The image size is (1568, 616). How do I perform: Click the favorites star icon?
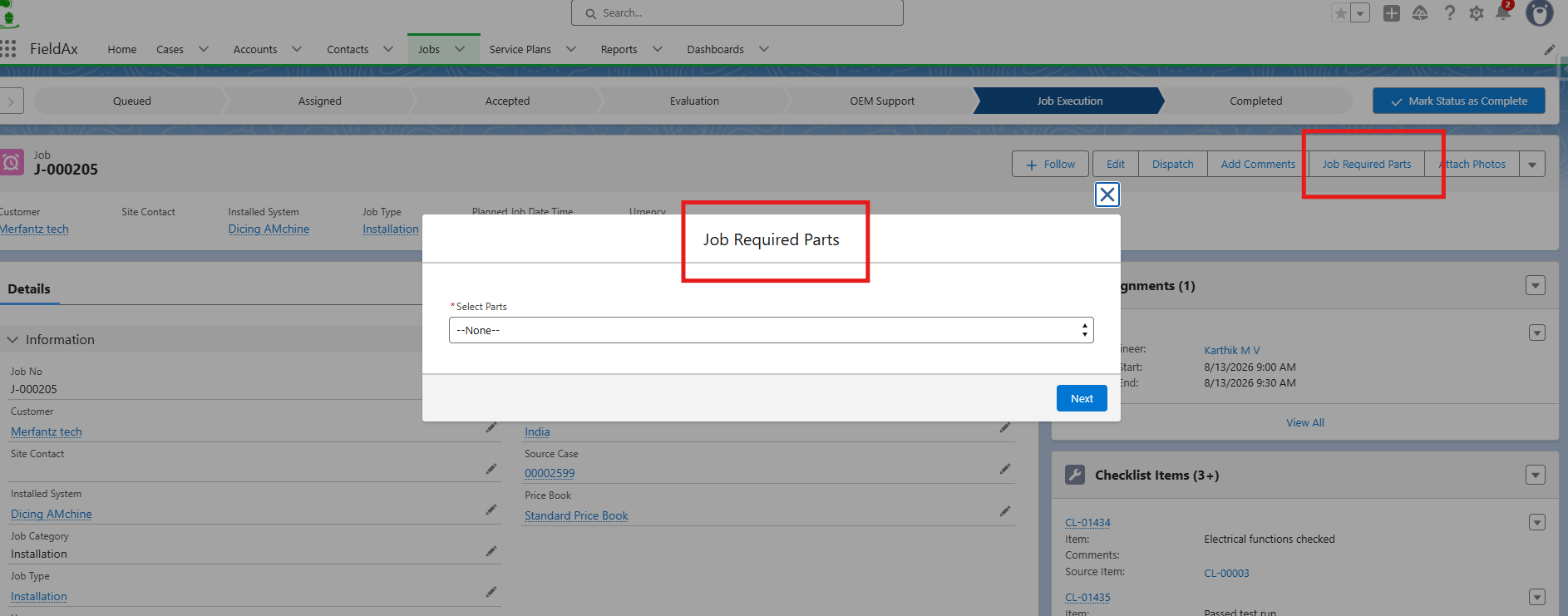[1340, 13]
